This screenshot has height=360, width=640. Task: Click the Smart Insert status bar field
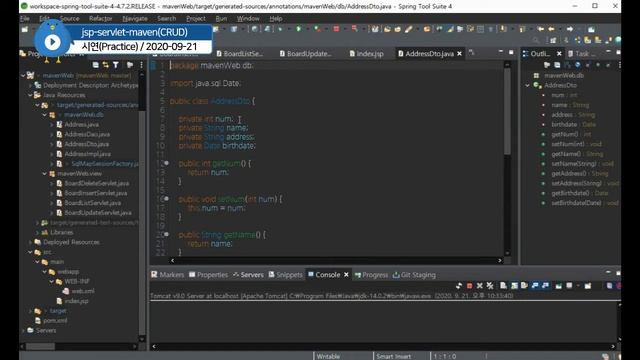[393, 356]
